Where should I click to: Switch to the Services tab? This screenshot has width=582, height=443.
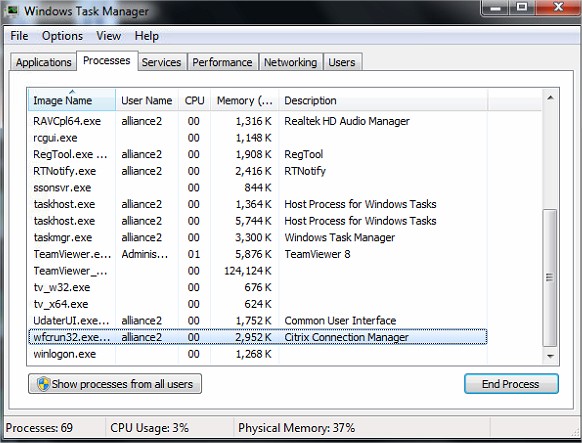point(161,62)
